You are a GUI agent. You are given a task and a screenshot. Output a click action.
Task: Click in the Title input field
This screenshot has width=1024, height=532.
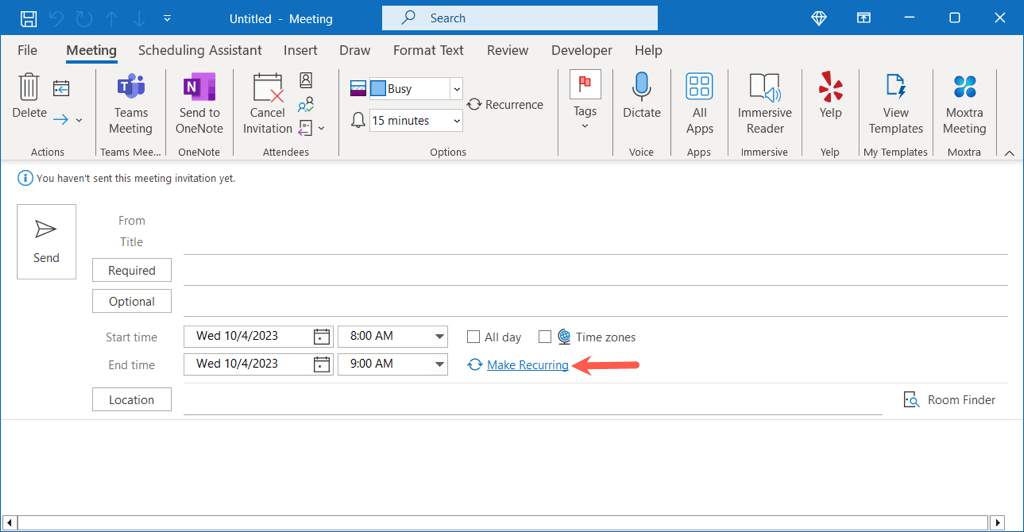(x=594, y=242)
